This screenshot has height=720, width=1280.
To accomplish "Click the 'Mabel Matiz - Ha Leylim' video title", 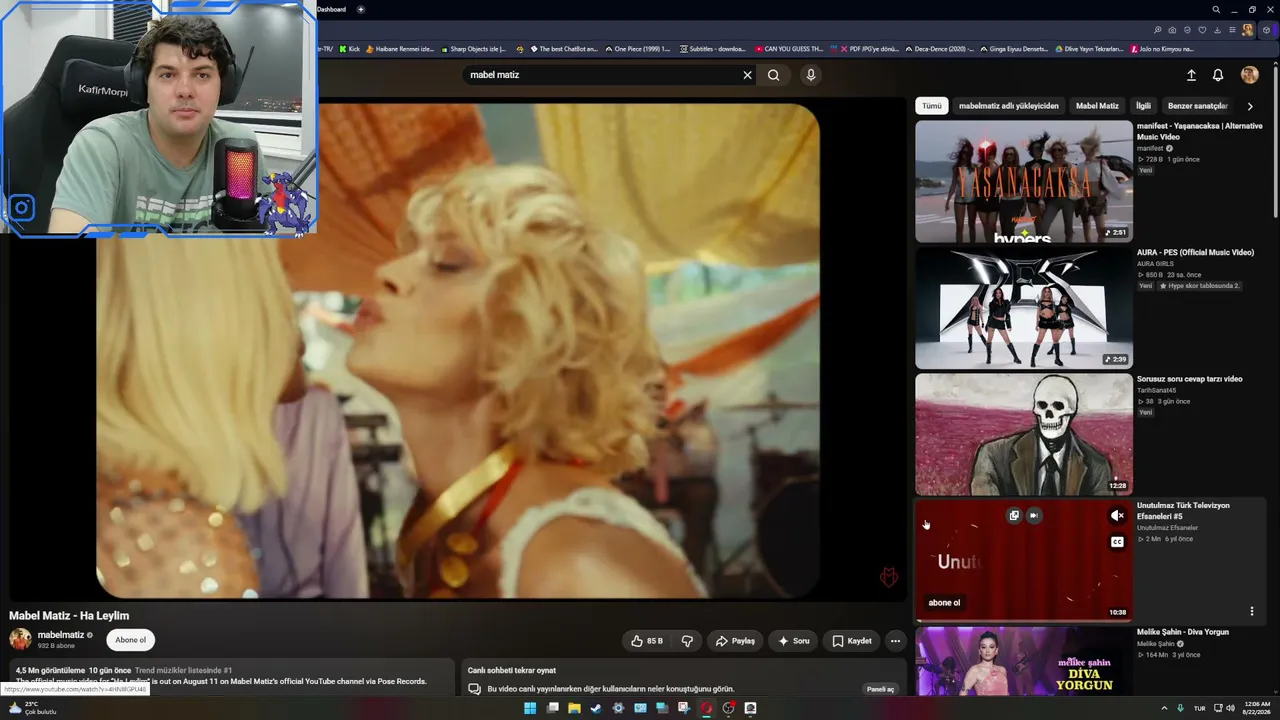I will (x=69, y=616).
